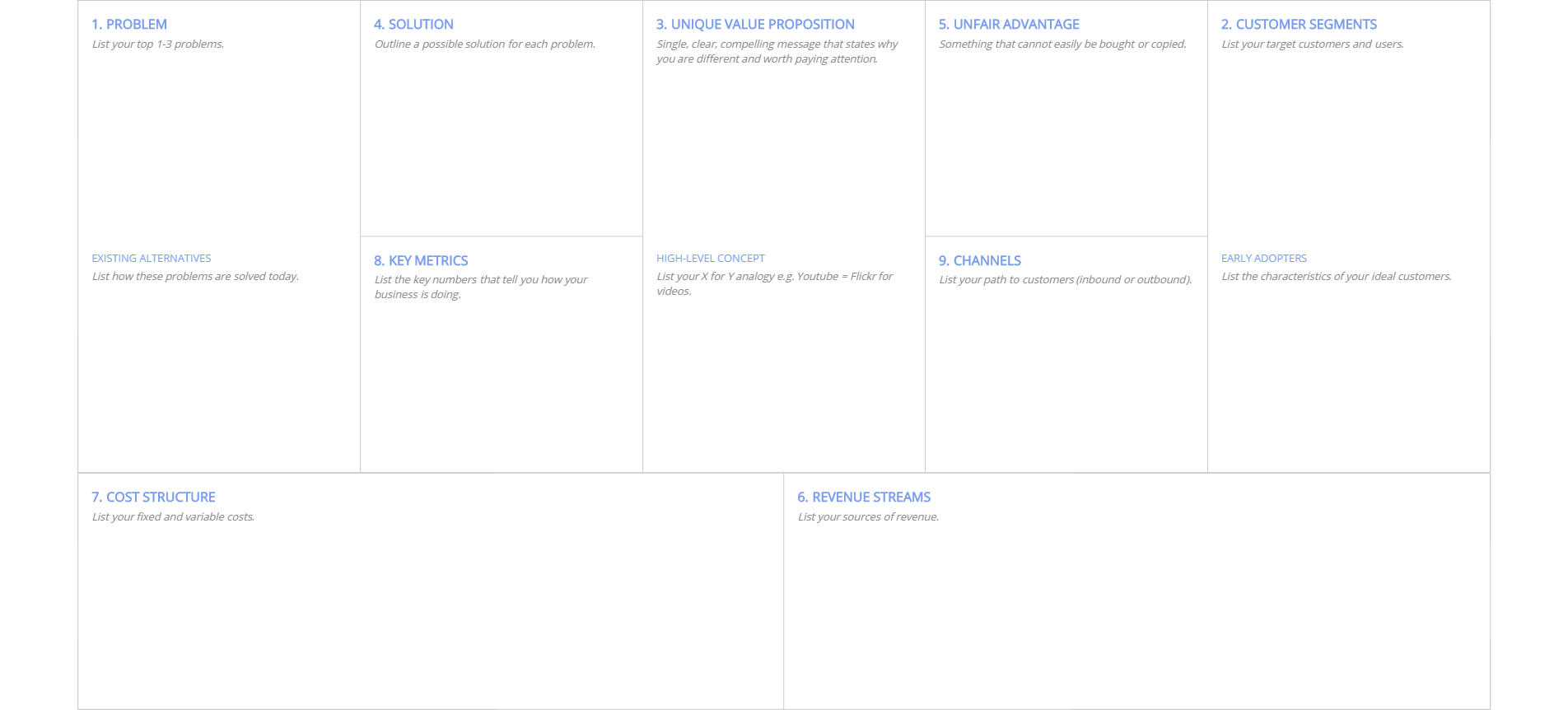
Task: Click the '8. KEY METRICS' heading
Action: click(x=421, y=261)
